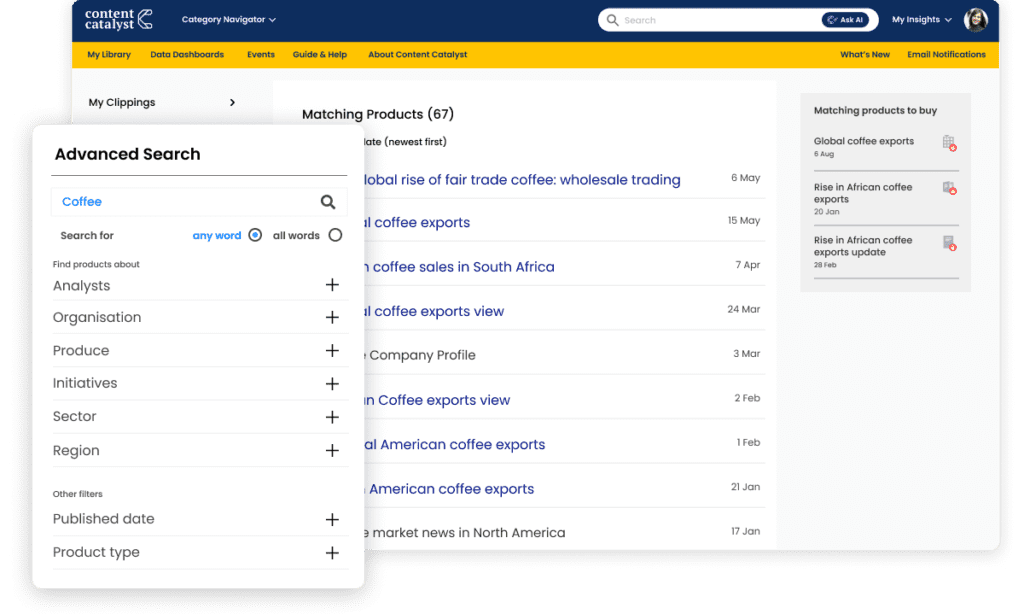Click buy icon for African coffee exports update
1024x614 pixels.
(950, 243)
